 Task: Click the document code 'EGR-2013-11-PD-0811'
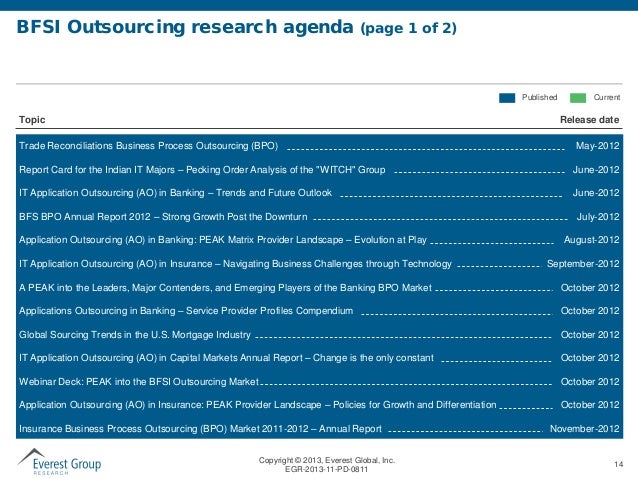(327, 469)
